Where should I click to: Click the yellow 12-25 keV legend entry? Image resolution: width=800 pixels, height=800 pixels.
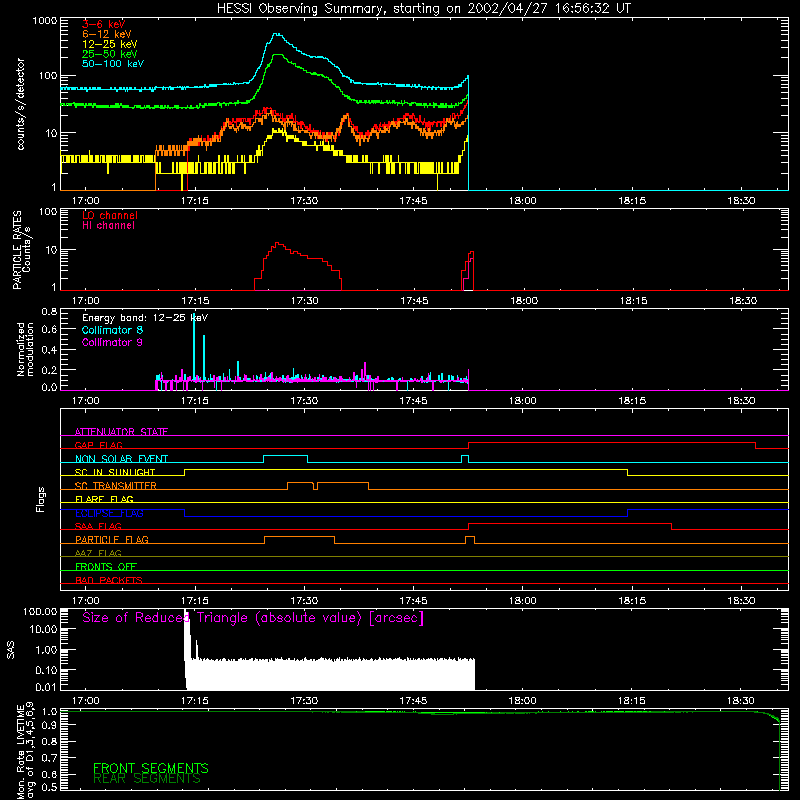pos(109,44)
